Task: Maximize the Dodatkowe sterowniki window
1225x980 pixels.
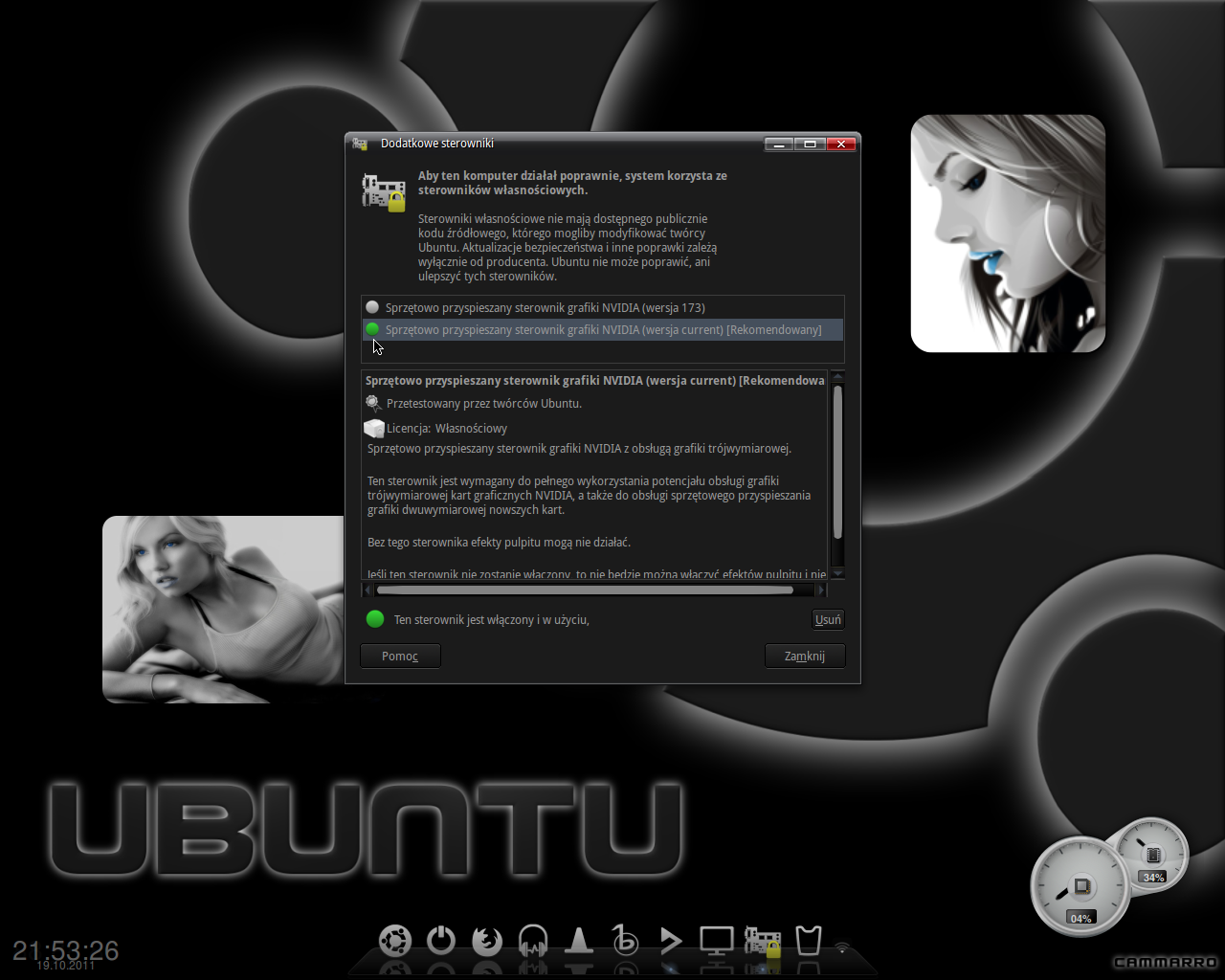Action: tap(810, 145)
